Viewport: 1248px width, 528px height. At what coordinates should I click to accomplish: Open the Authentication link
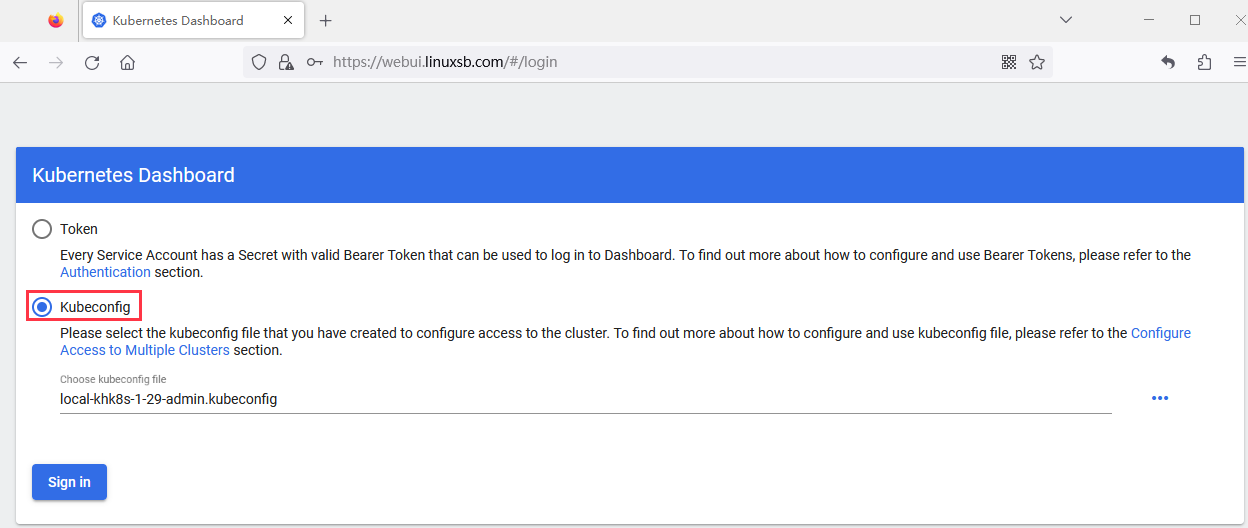(x=105, y=272)
